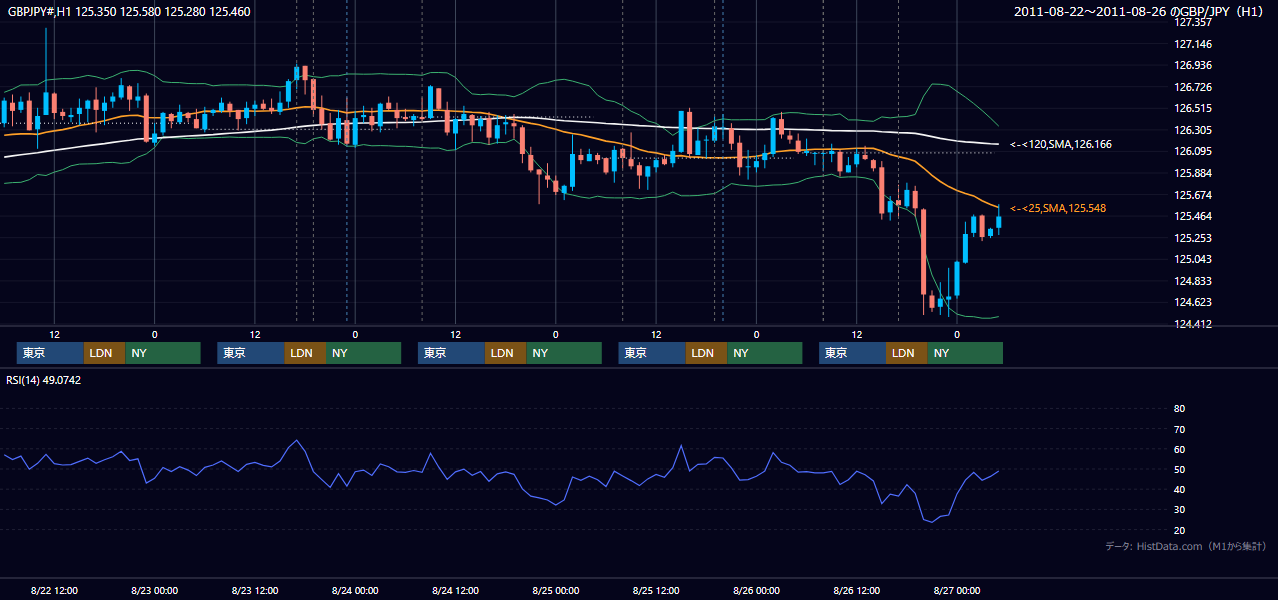1278x600 pixels.
Task: Click the RSI scale value 70
Action: tap(1179, 429)
